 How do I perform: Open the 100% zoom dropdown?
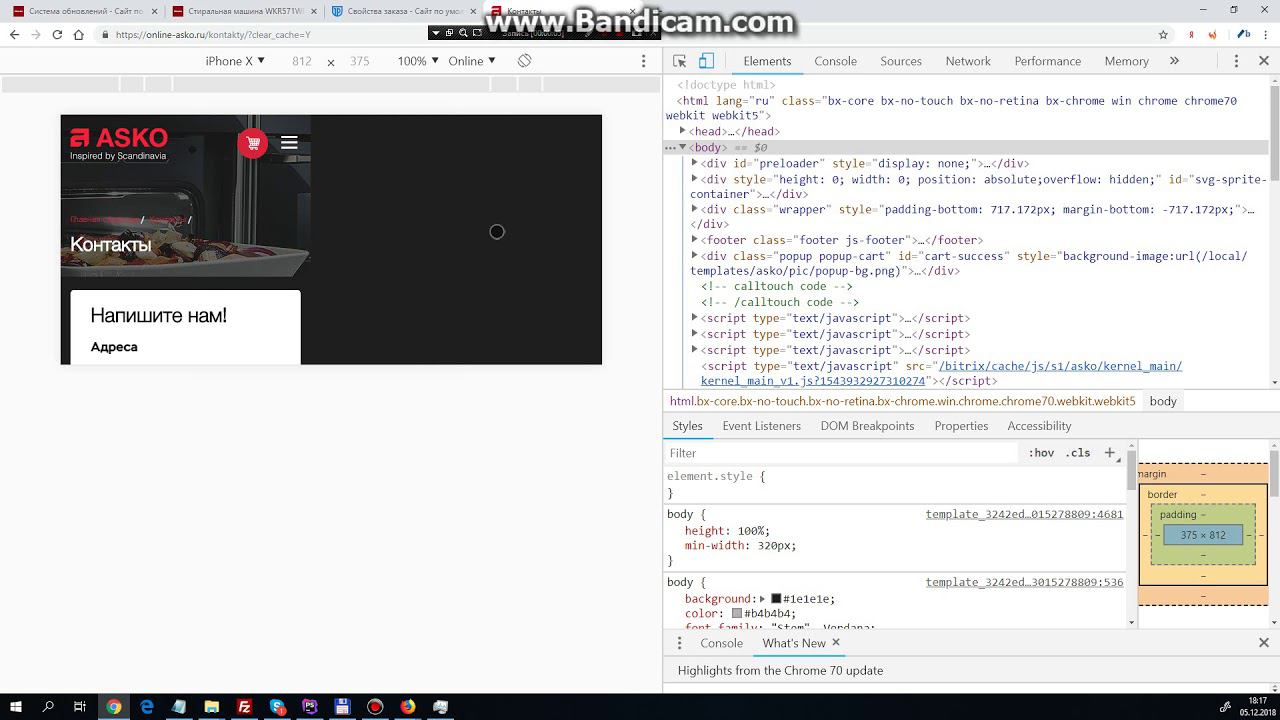pos(418,61)
